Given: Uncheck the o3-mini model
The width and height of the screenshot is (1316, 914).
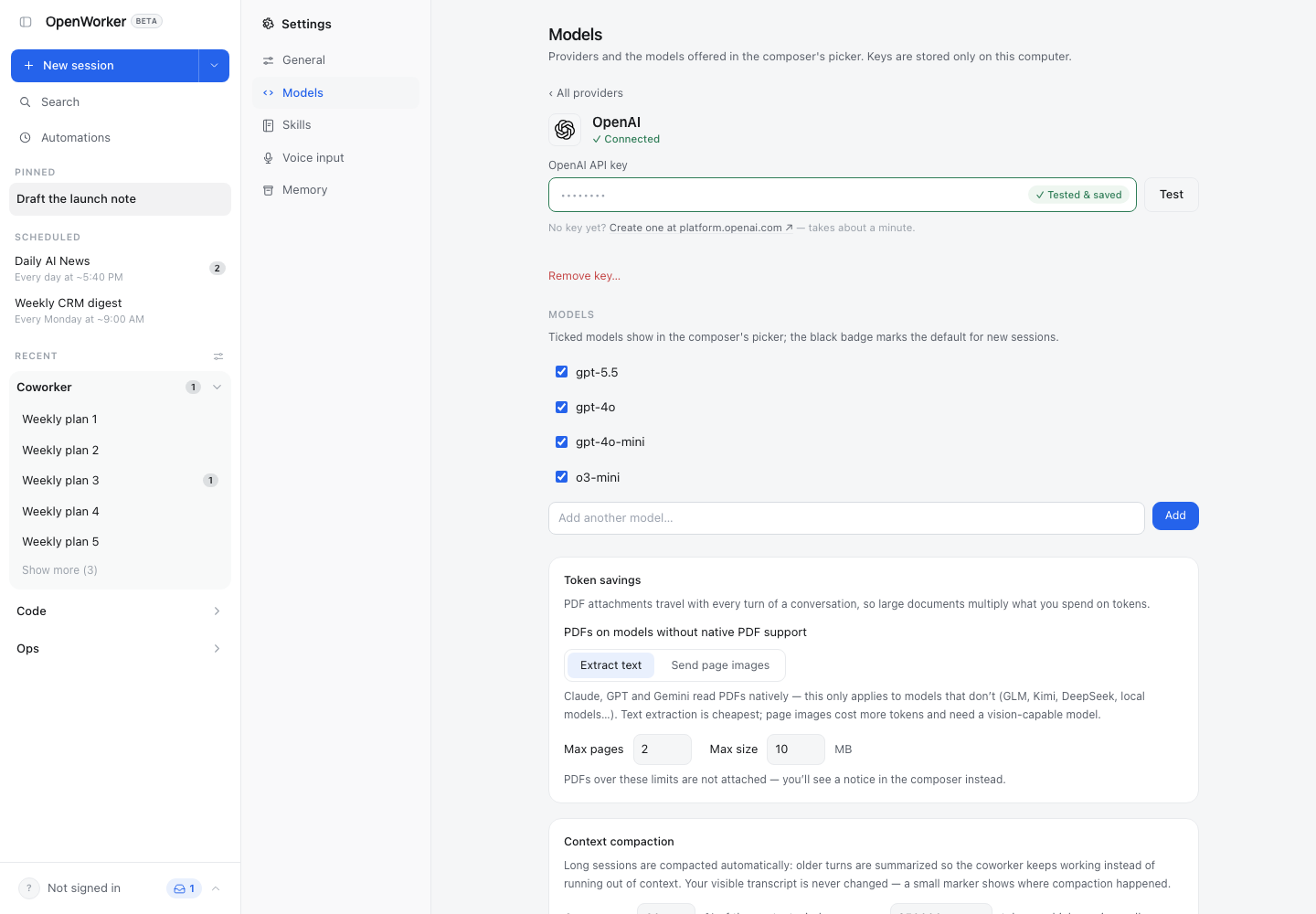Looking at the screenshot, I should [561, 477].
